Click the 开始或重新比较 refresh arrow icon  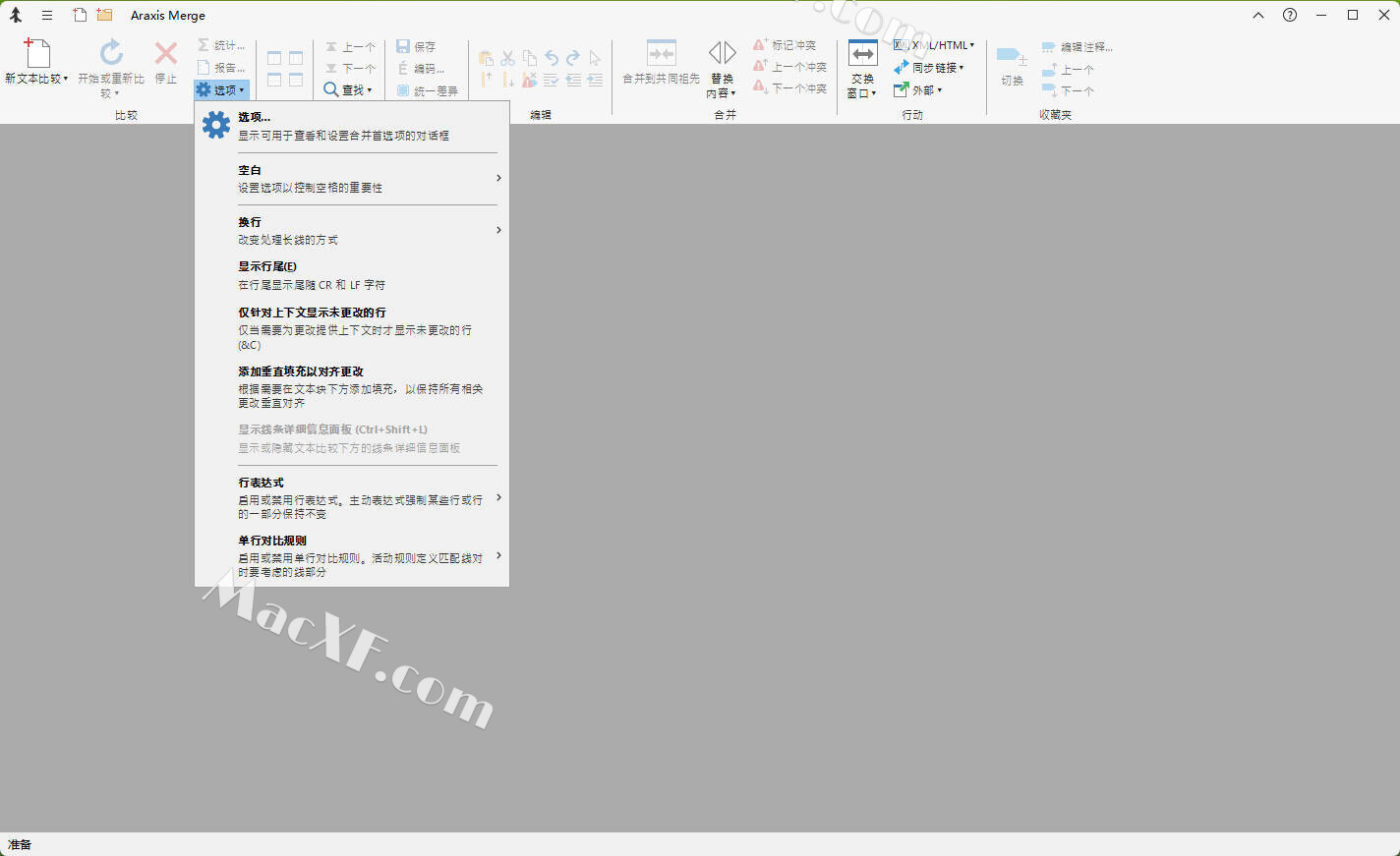[111, 52]
